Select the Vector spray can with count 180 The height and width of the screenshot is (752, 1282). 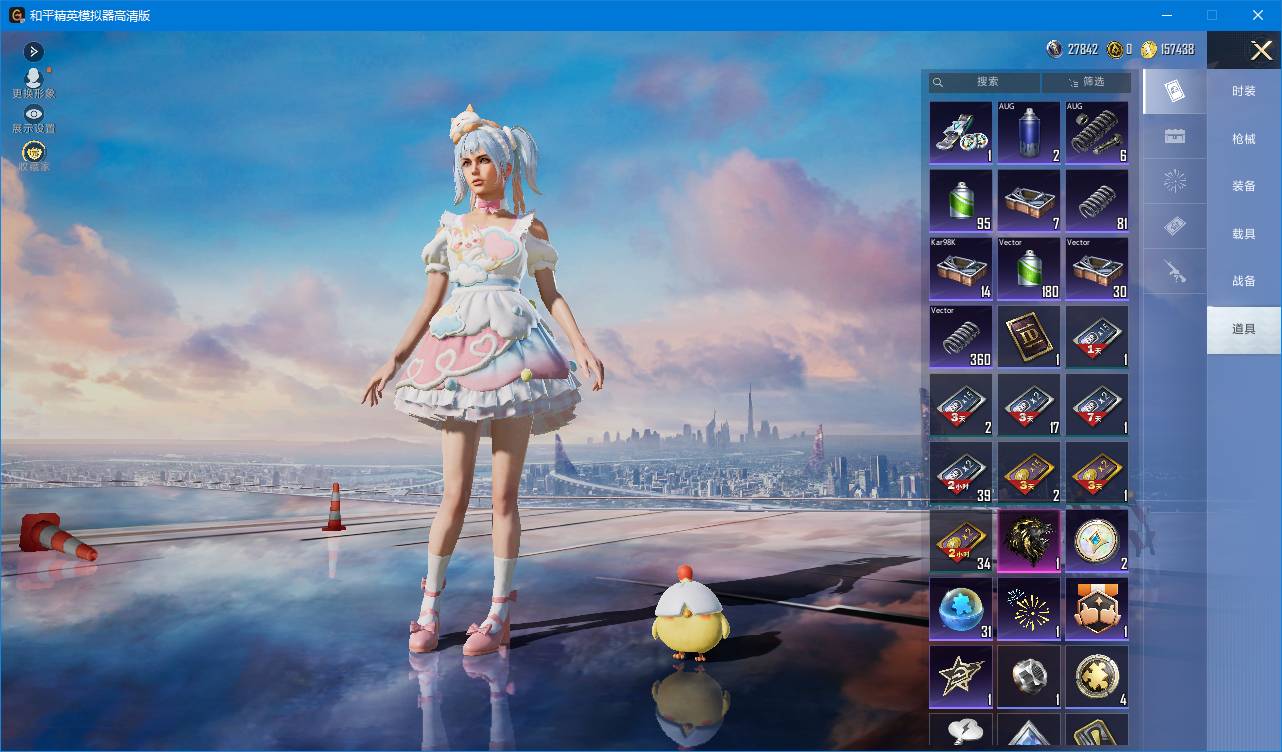click(1029, 268)
